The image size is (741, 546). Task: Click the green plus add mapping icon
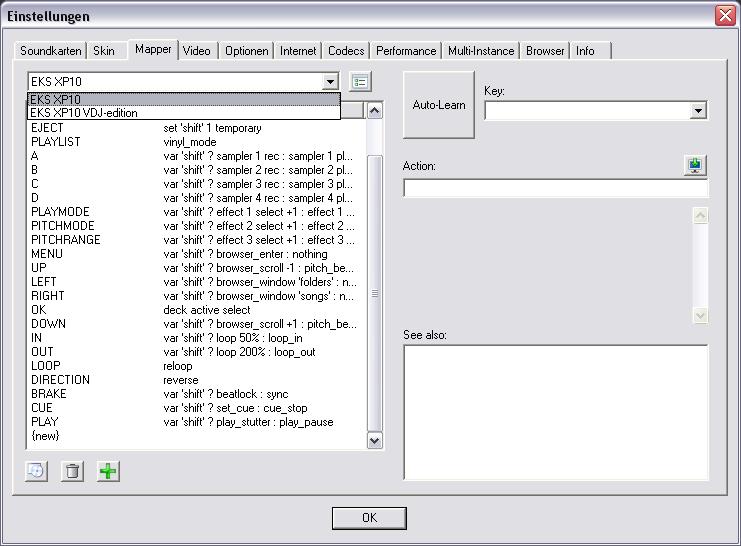pyautogui.click(x=108, y=471)
